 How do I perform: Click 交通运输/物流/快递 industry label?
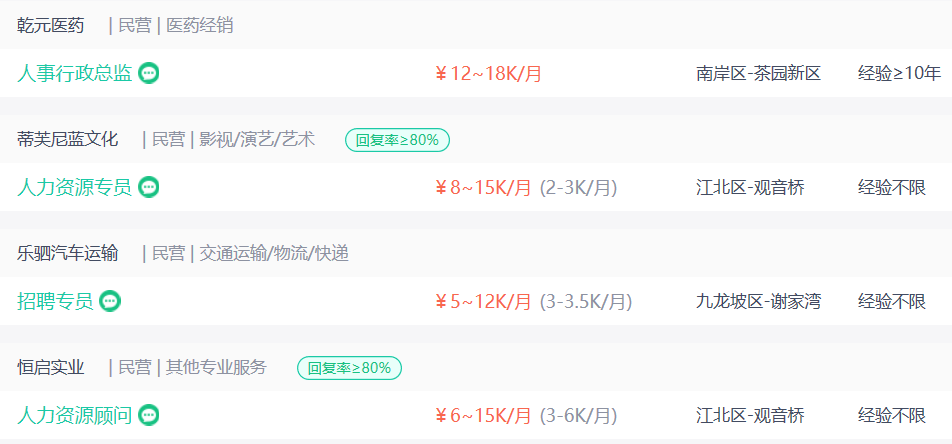click(274, 253)
